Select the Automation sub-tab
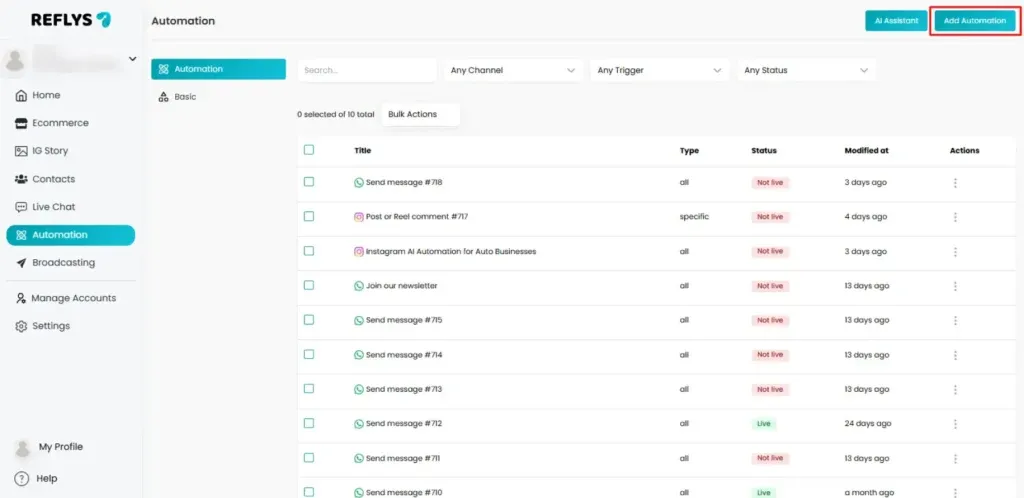The width and height of the screenshot is (1024, 498). (218, 69)
